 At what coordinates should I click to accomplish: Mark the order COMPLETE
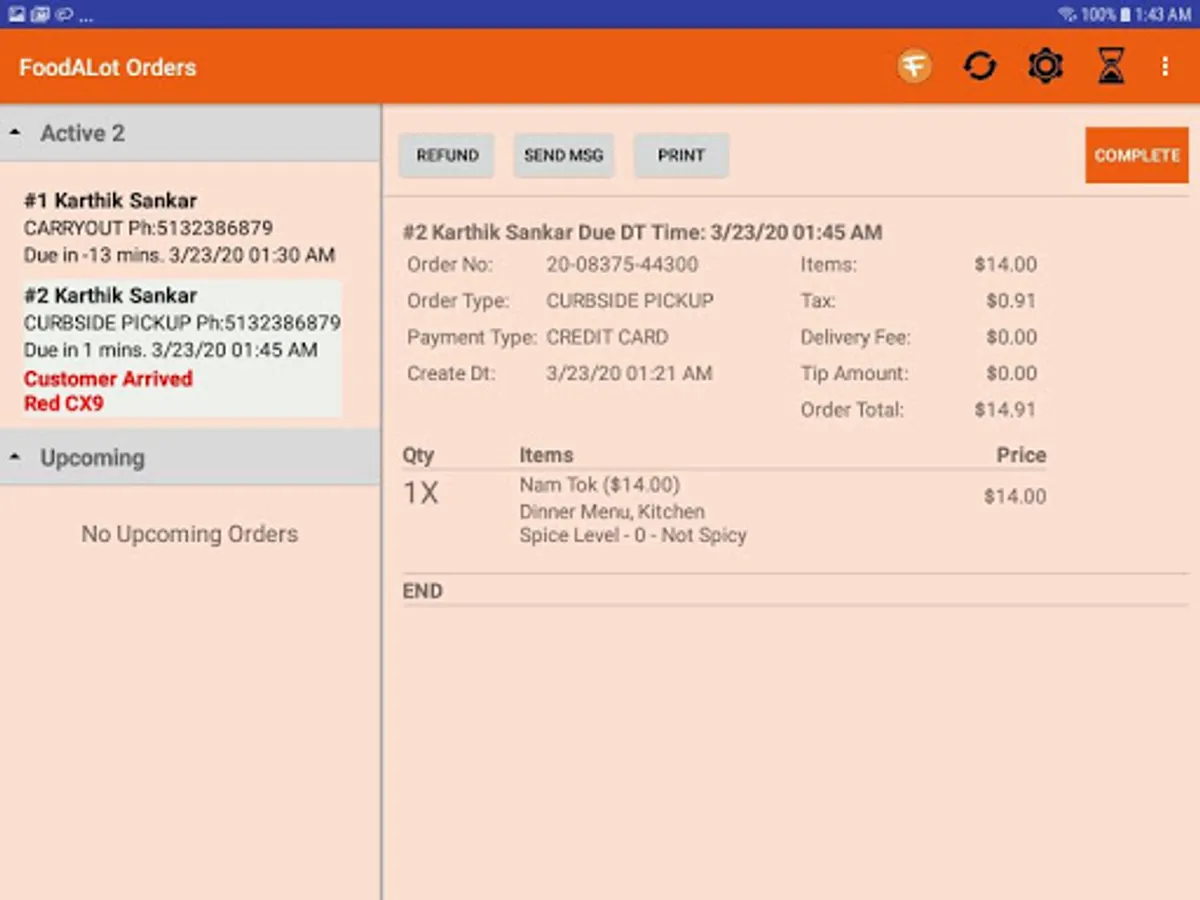(x=1137, y=155)
